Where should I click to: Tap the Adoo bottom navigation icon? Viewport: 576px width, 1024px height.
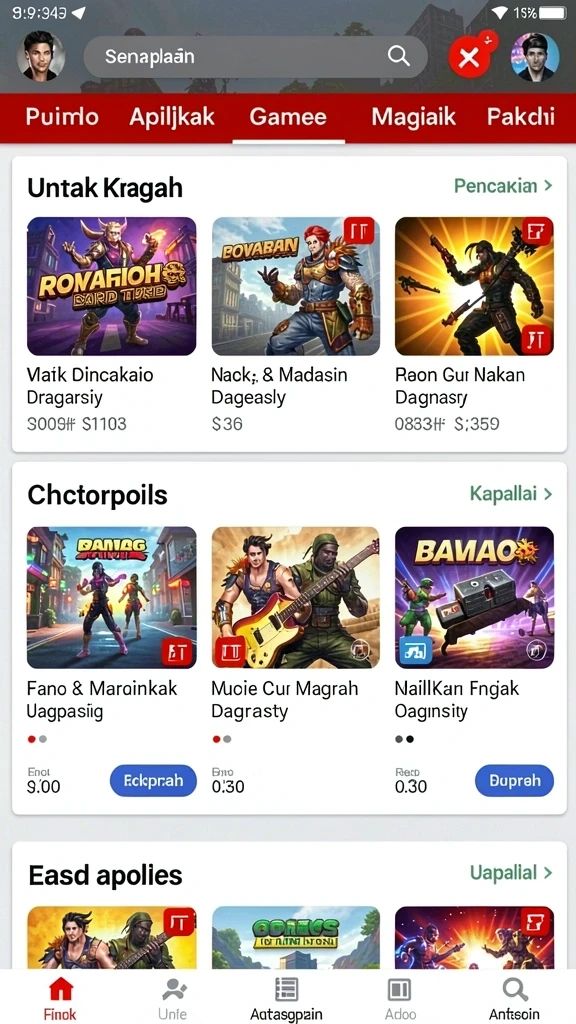coord(399,990)
